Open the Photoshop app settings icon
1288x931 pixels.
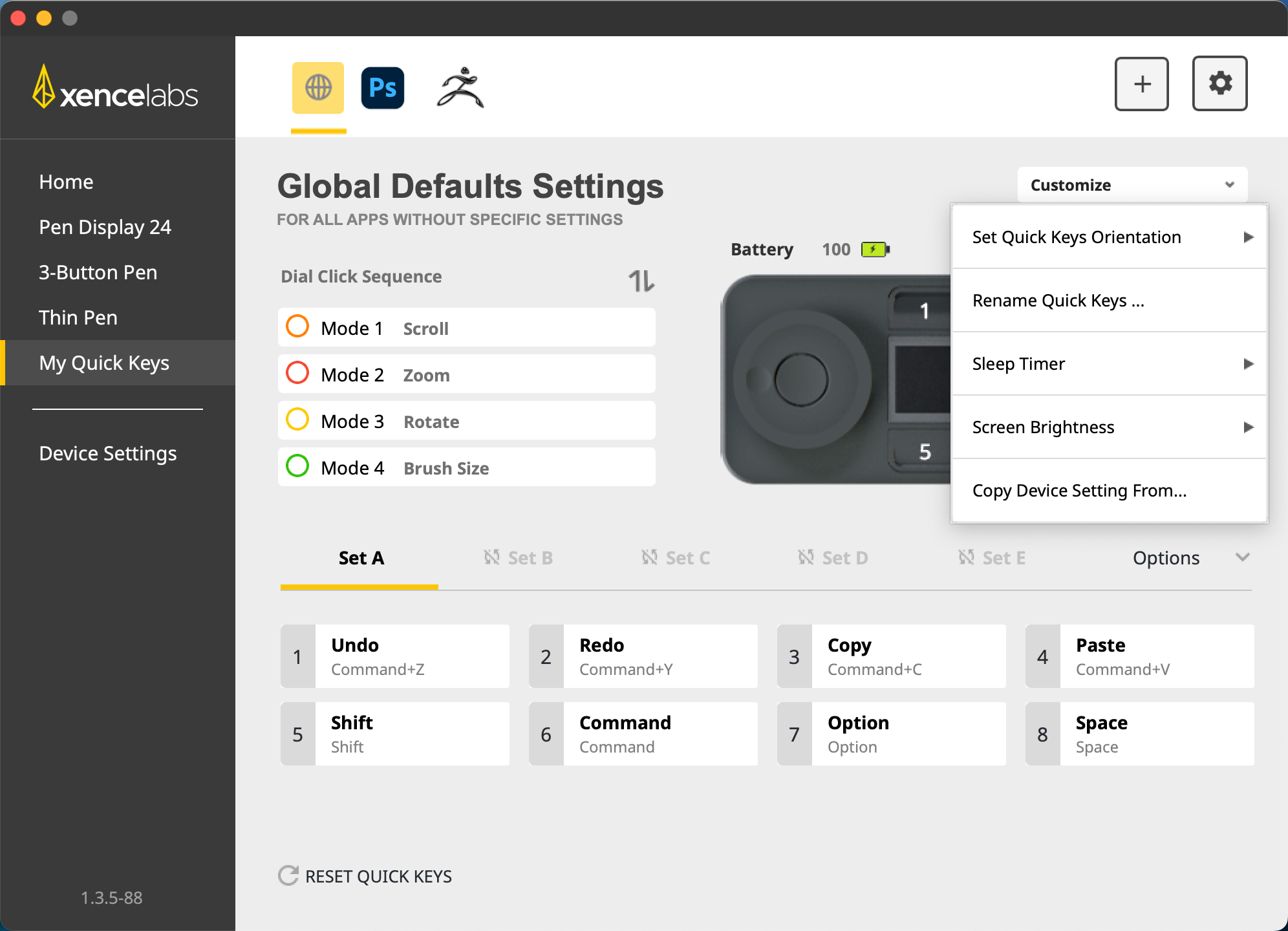point(383,88)
